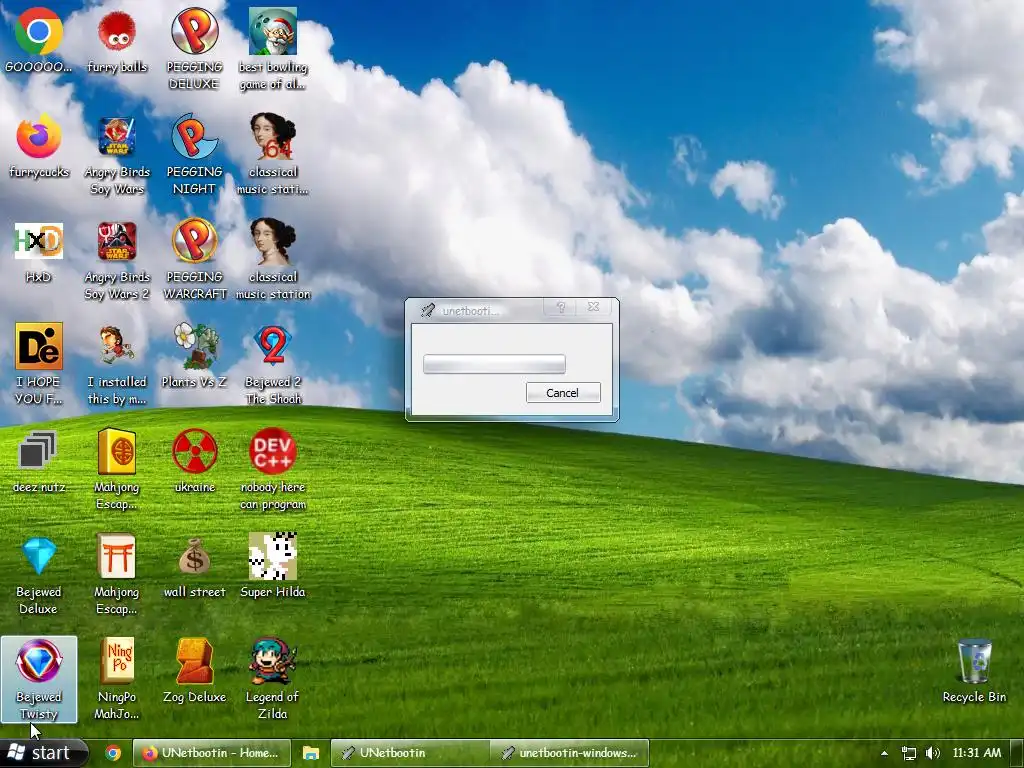The width and height of the screenshot is (1024, 768).
Task: Open Mahjong Escap... icon beside deez nutz
Action: click(117, 469)
